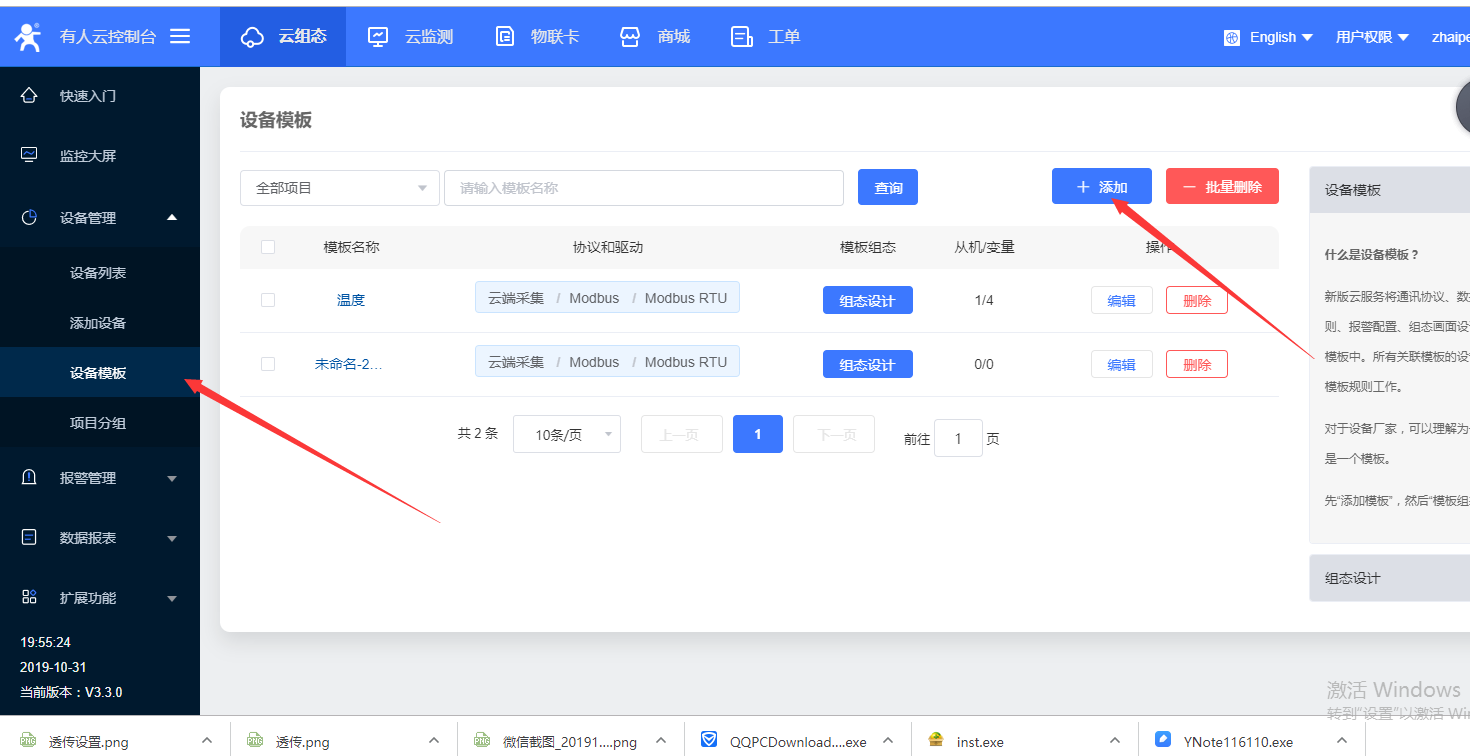The image size is (1470, 756).
Task: Click the 监控大屏 screen icon
Action: (x=29, y=156)
